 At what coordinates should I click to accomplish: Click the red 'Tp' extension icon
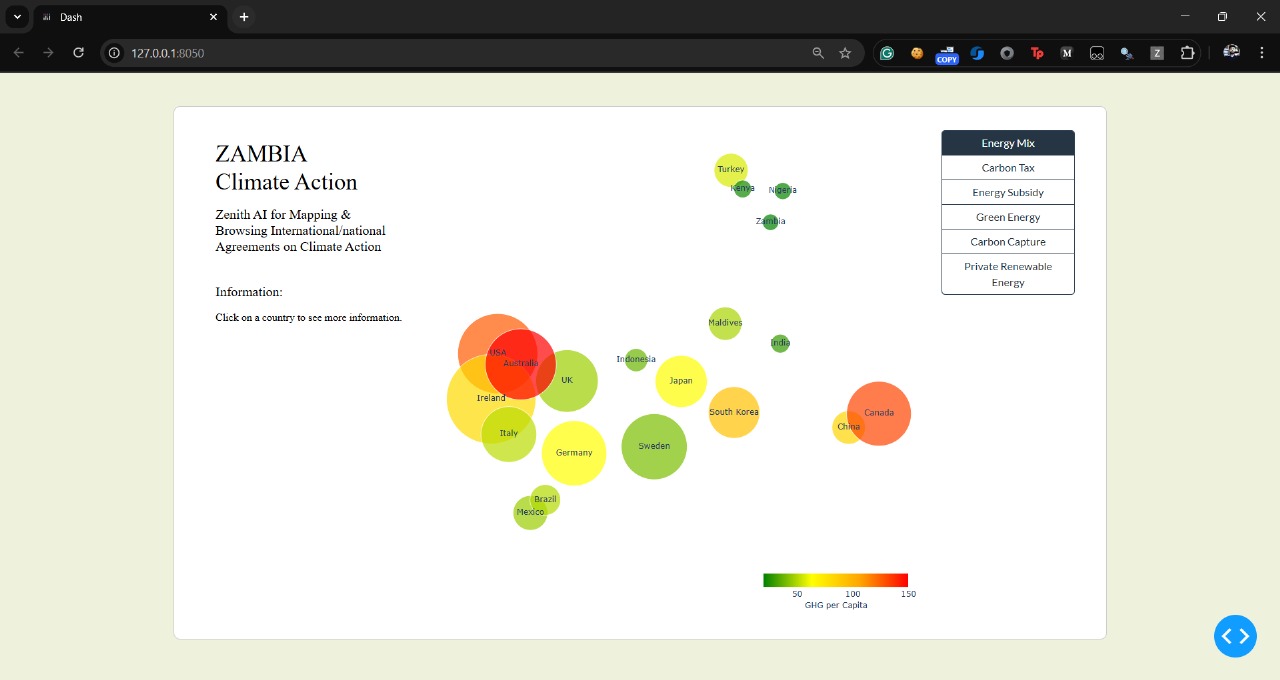pyautogui.click(x=1037, y=53)
